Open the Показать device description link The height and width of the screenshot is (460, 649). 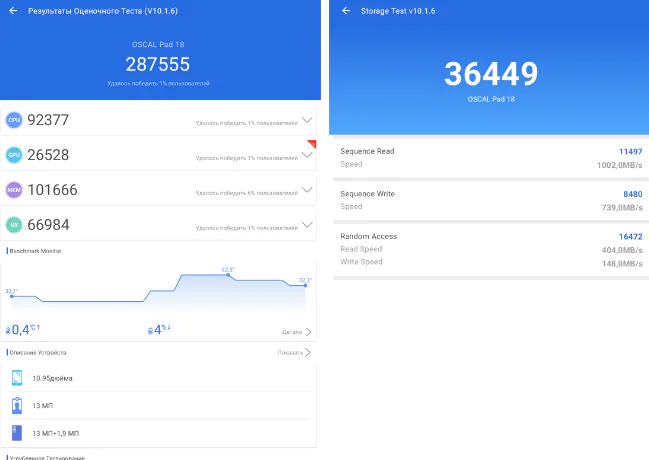[294, 353]
